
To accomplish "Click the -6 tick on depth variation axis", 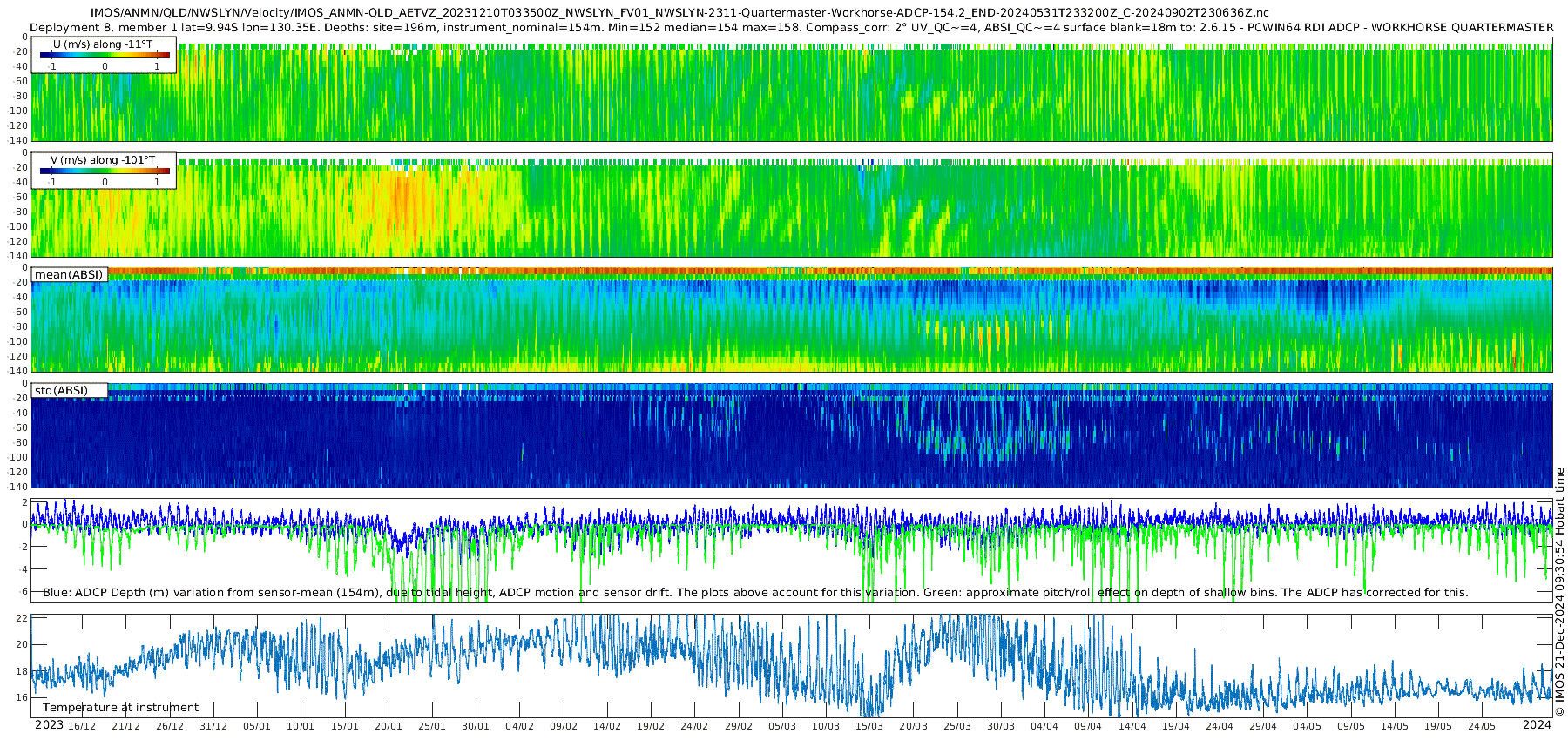I will (x=24, y=592).
